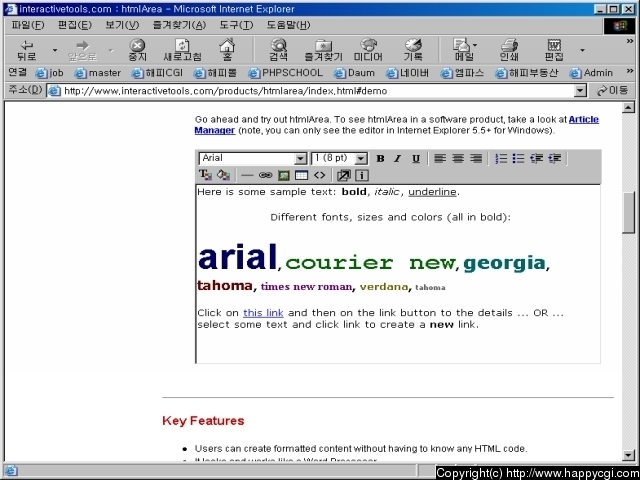Print the current page

coord(509,50)
